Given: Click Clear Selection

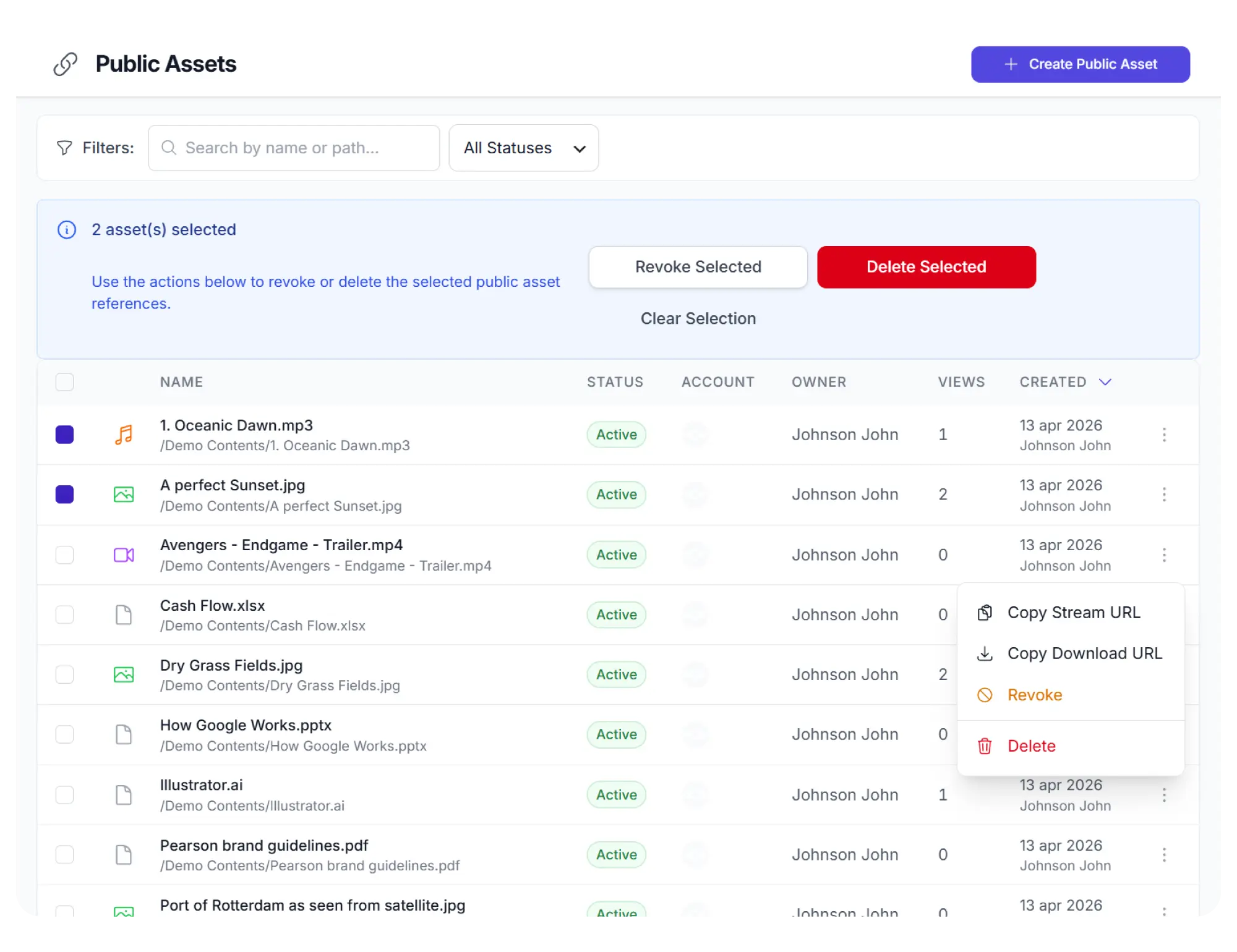Looking at the screenshot, I should point(698,318).
